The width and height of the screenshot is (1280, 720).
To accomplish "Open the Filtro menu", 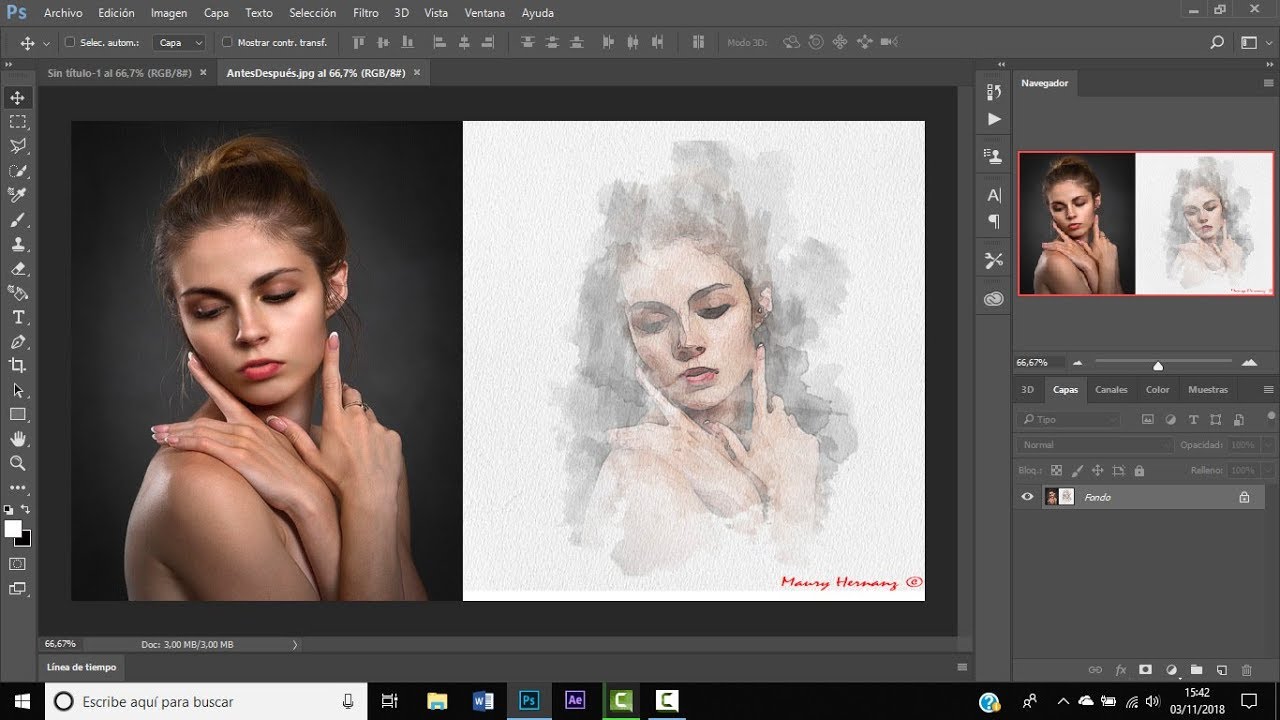I will pyautogui.click(x=366, y=13).
